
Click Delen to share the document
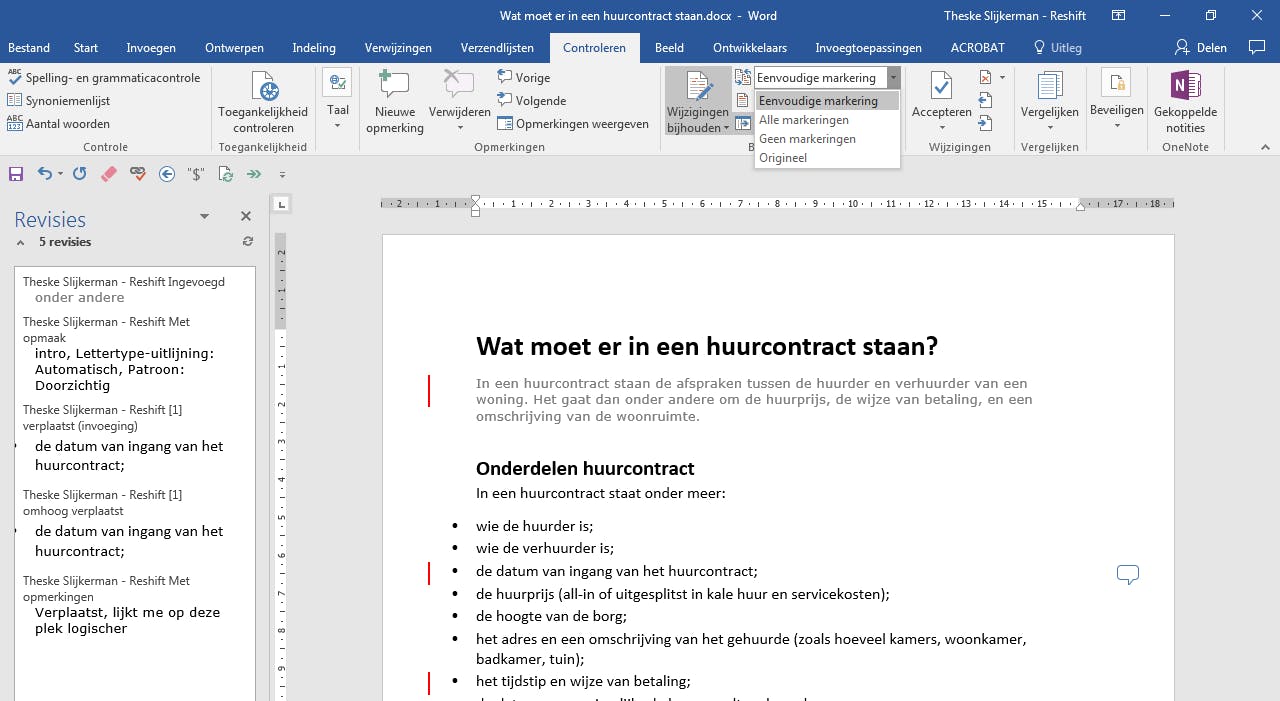coord(1200,47)
